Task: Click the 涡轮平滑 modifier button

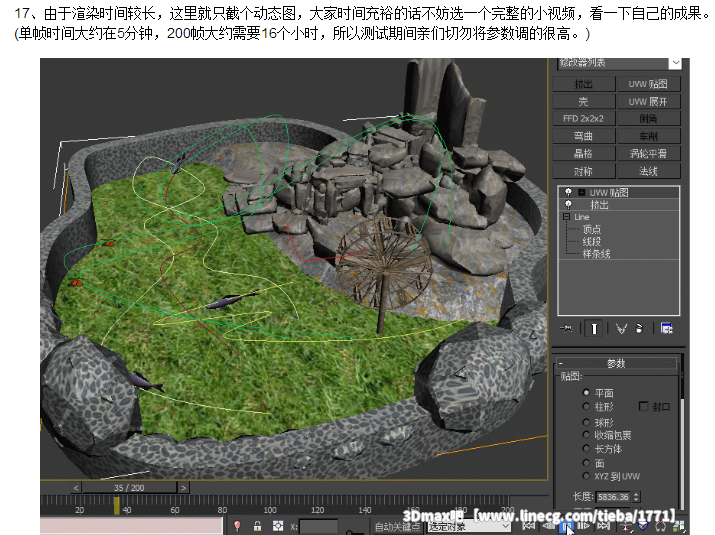Action: 648,153
